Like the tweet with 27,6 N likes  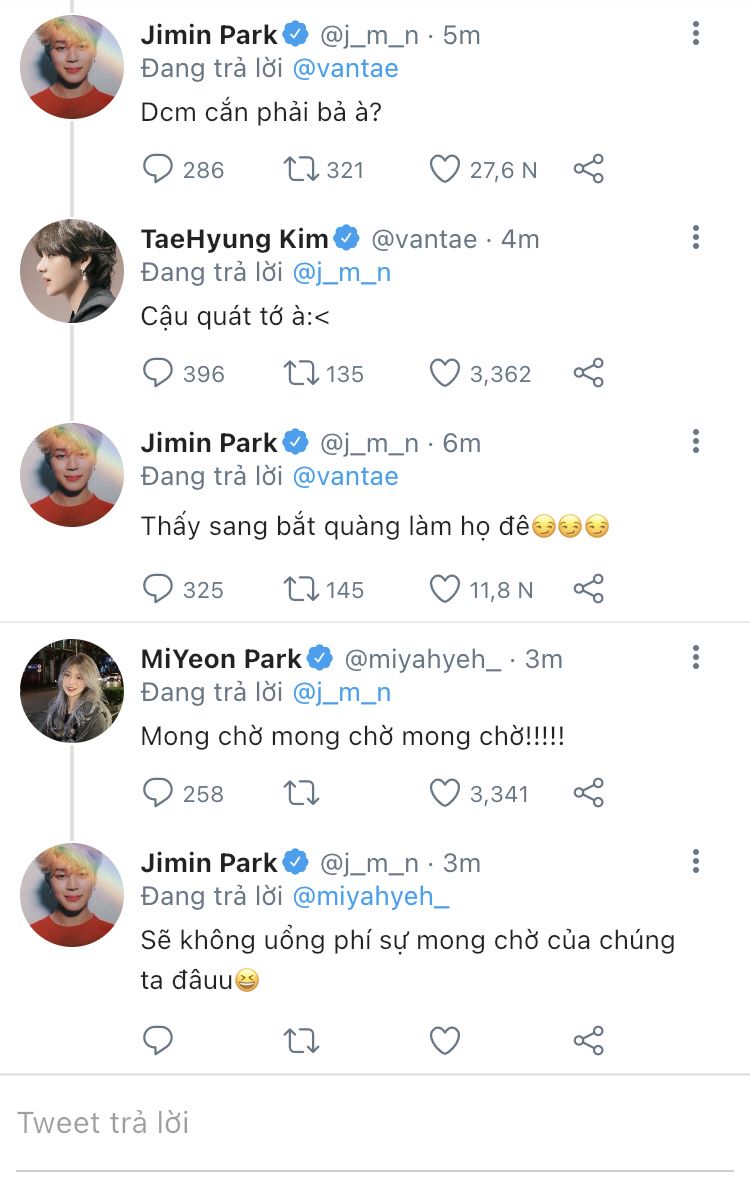[x=445, y=169]
